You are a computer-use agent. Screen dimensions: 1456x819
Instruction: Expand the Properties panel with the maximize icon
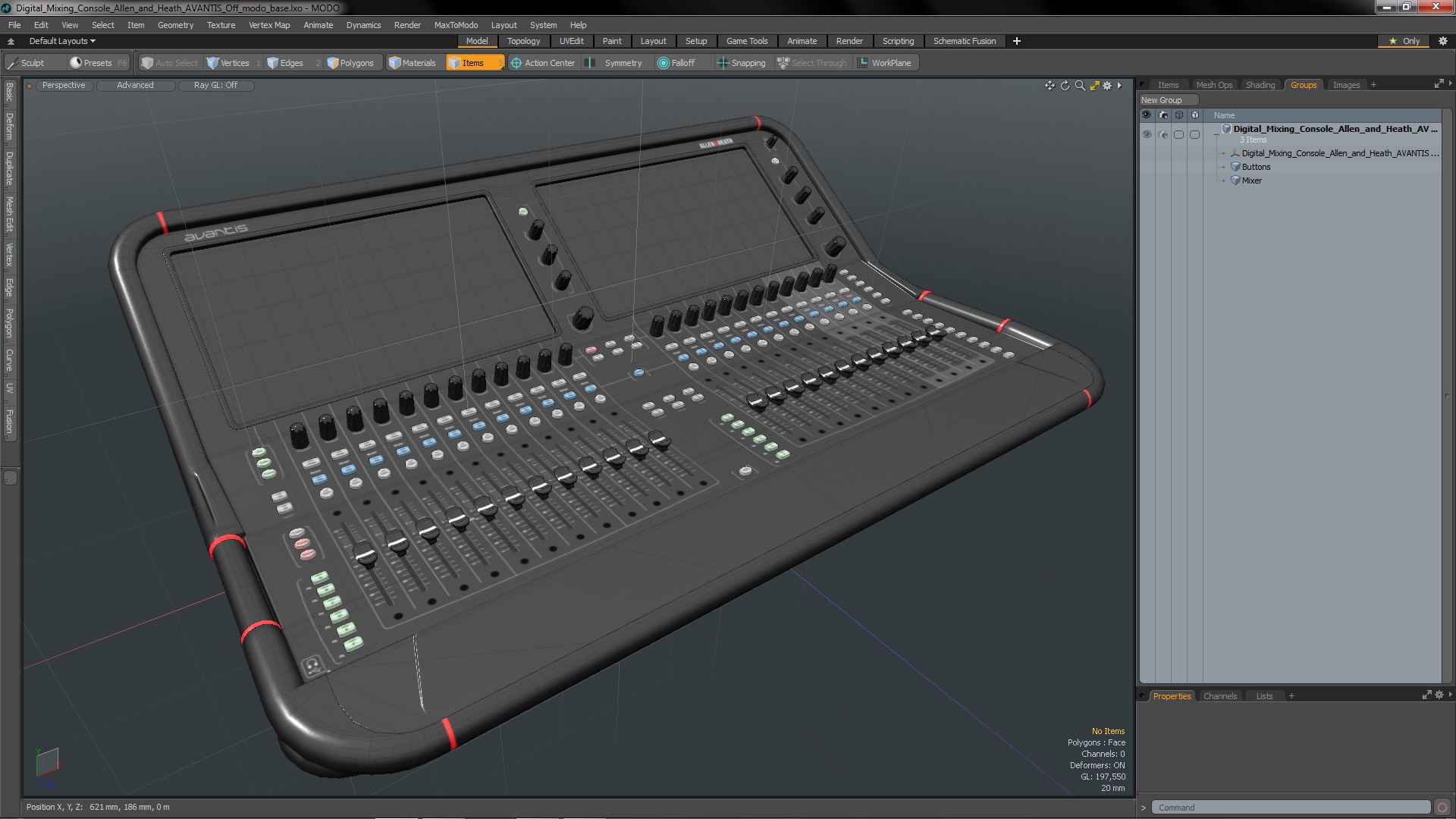[1426, 695]
